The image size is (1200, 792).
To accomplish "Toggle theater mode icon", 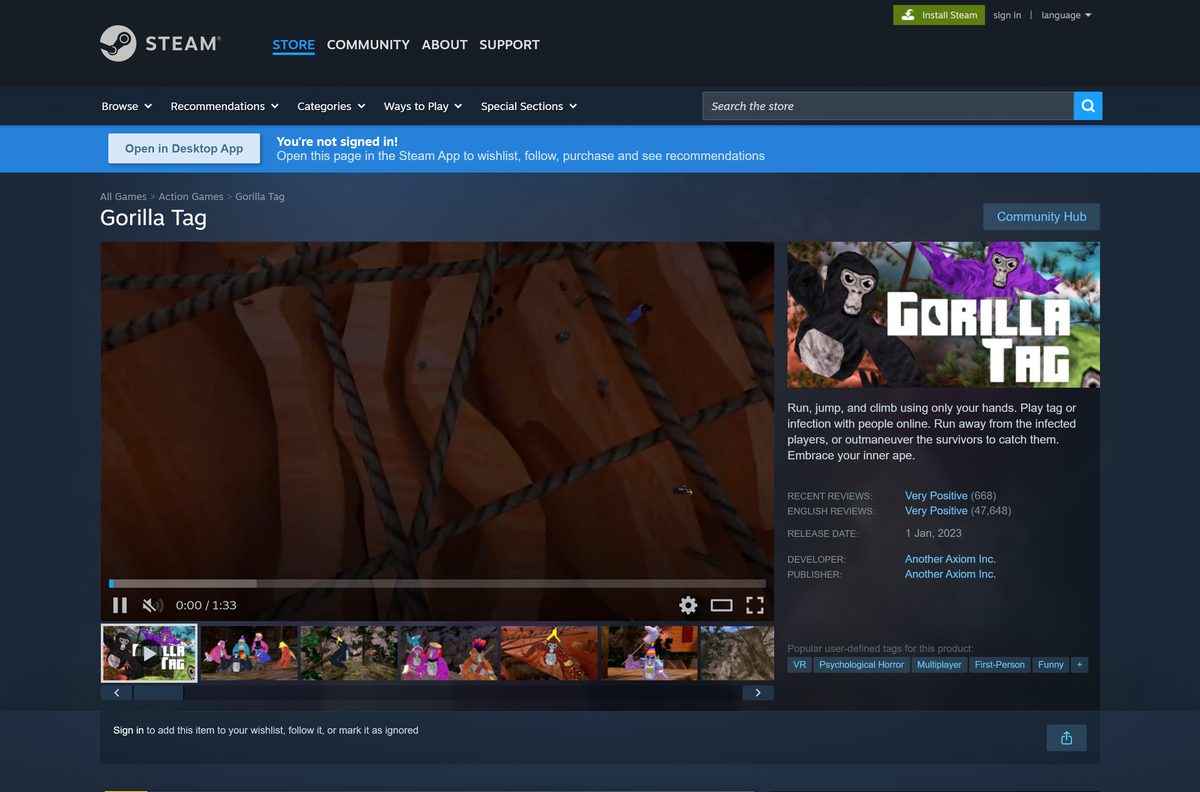I will point(722,605).
